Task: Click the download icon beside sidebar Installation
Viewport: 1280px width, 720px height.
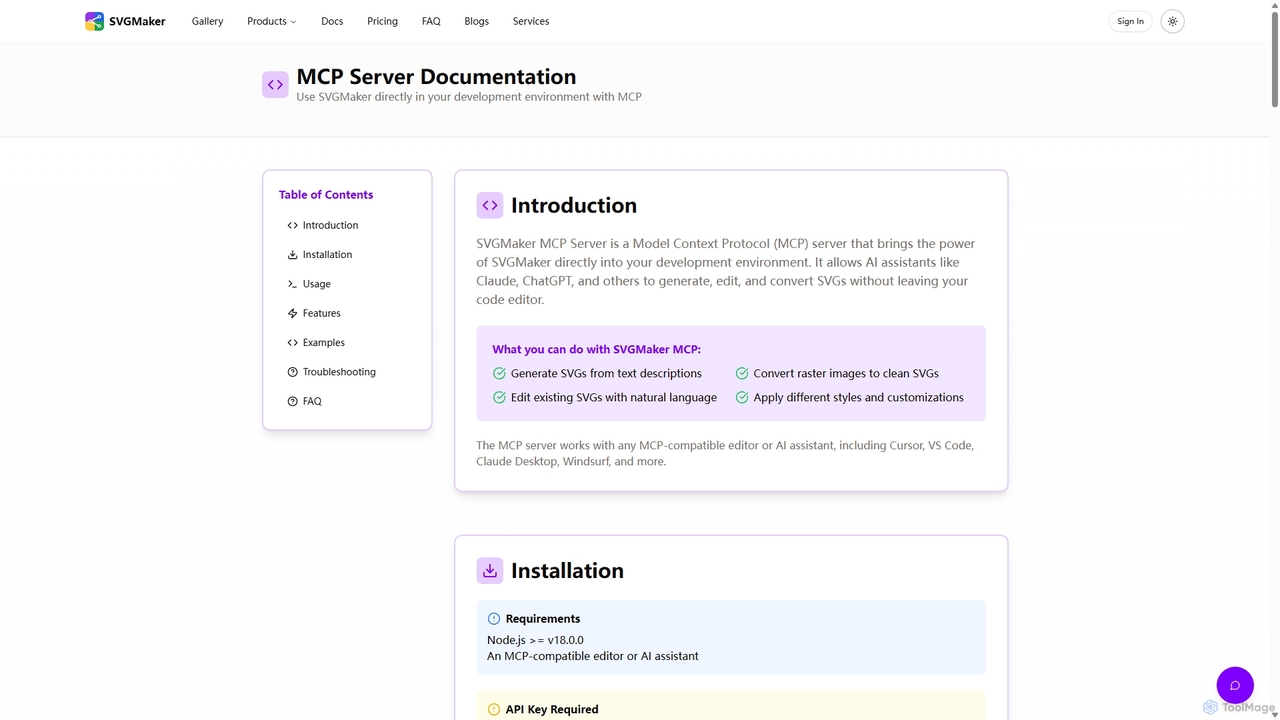Action: pos(292,255)
